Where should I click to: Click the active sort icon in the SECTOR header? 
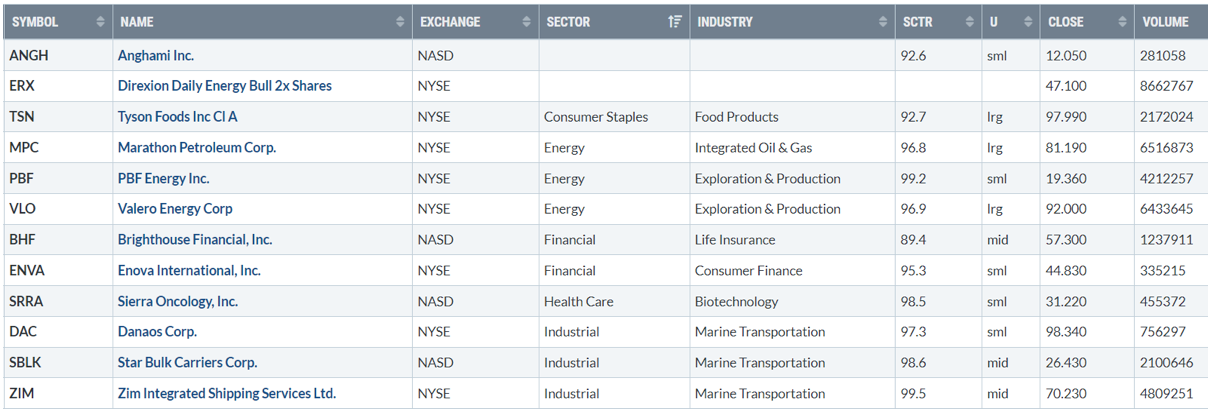(675, 22)
